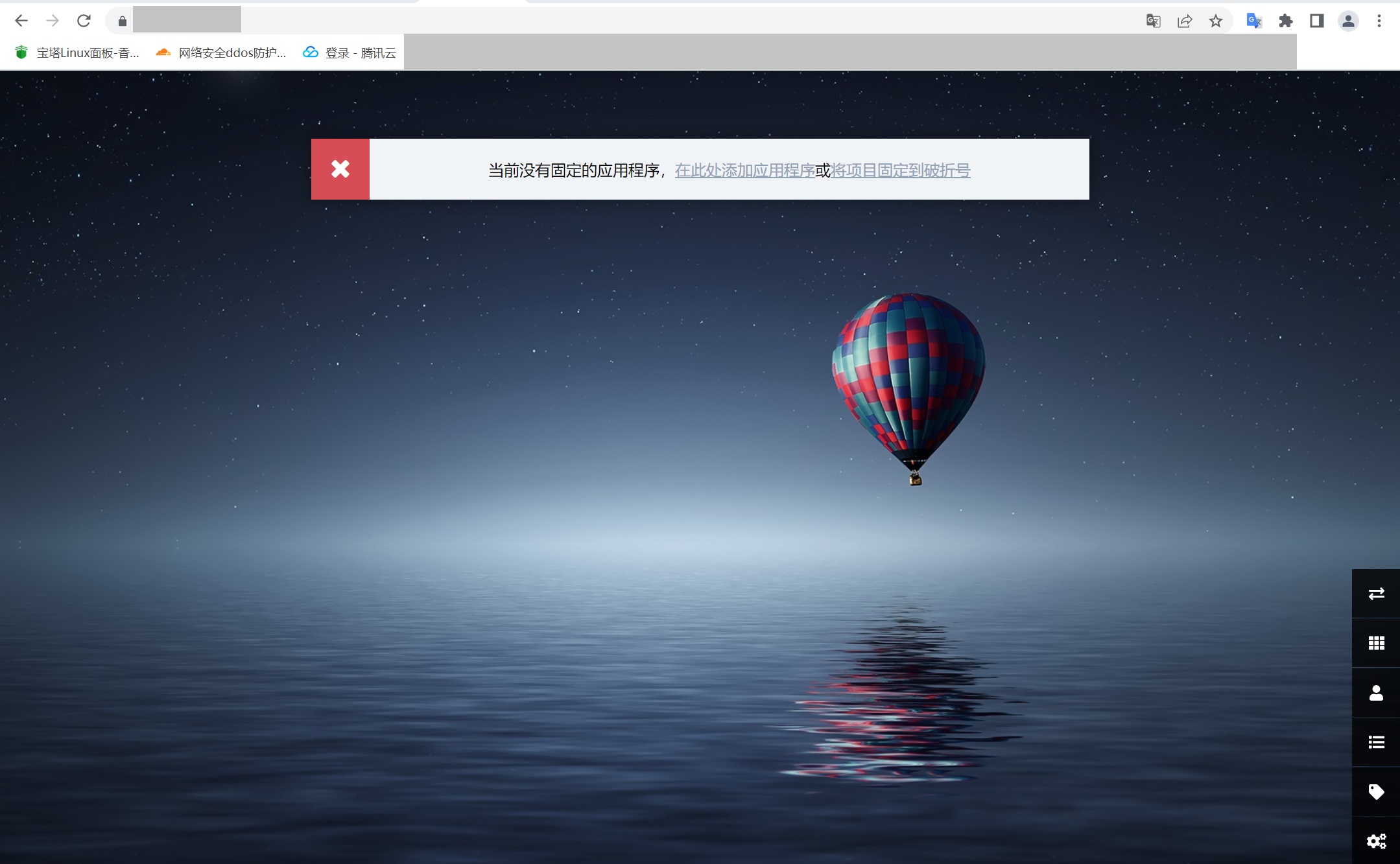Bookmark this page with the star icon
This screenshot has height=864, width=1400.
1216,21
